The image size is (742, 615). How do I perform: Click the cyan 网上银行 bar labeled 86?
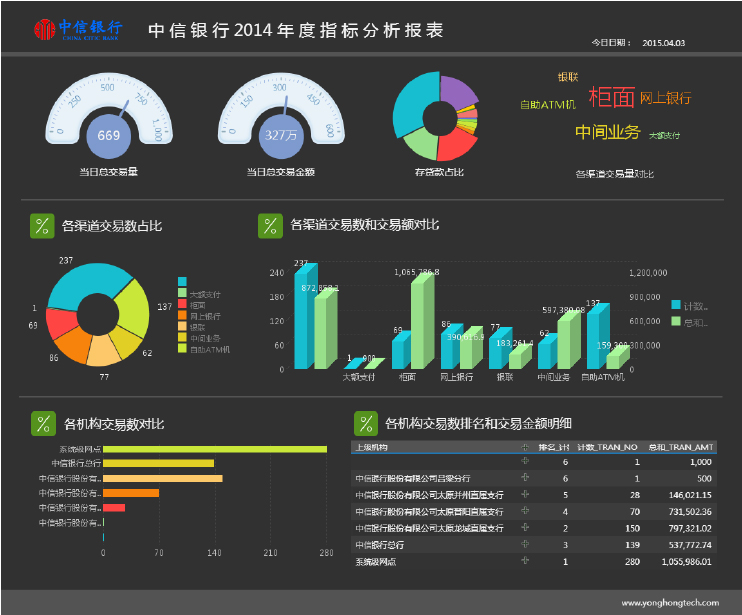click(451, 348)
